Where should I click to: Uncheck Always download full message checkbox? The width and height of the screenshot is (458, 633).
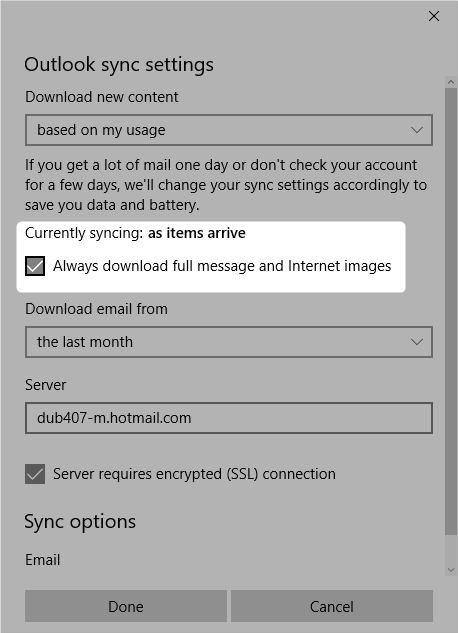pyautogui.click(x=35, y=266)
